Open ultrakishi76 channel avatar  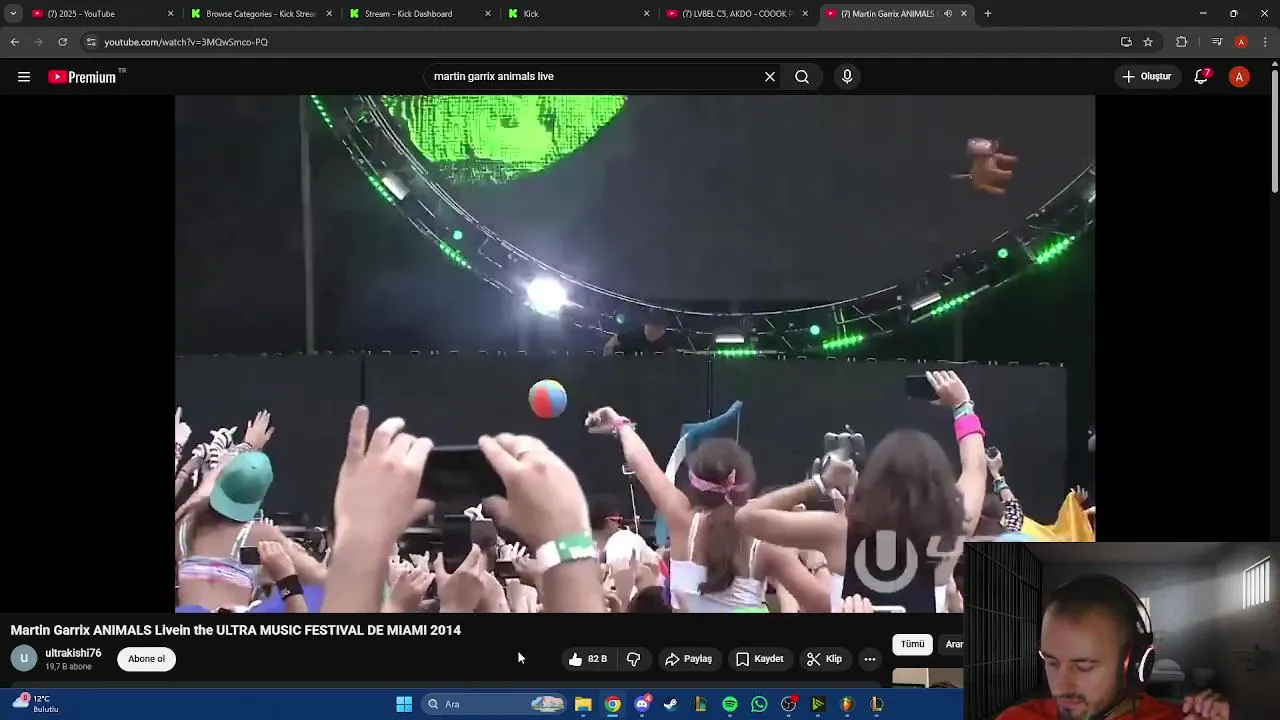pos(24,659)
